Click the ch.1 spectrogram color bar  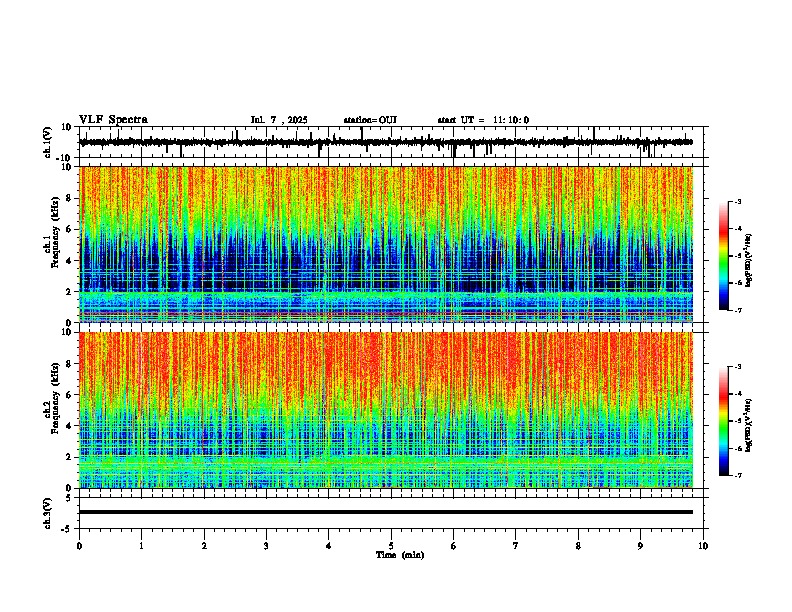click(724, 256)
